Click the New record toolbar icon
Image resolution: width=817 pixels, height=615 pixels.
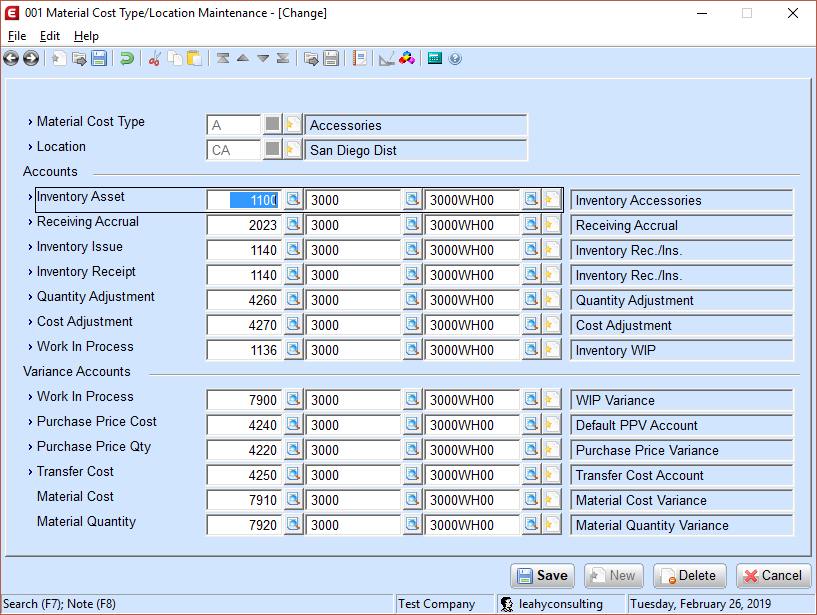tap(59, 58)
